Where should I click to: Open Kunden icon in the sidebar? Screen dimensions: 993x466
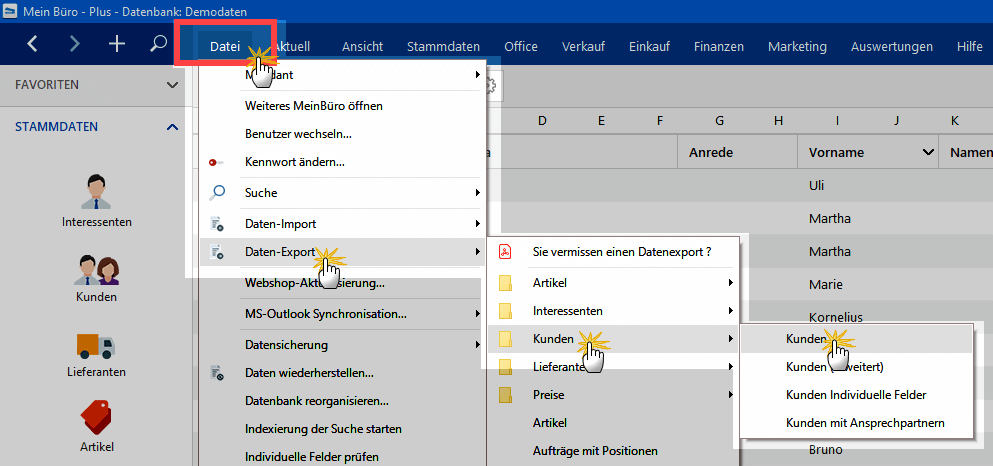point(96,270)
